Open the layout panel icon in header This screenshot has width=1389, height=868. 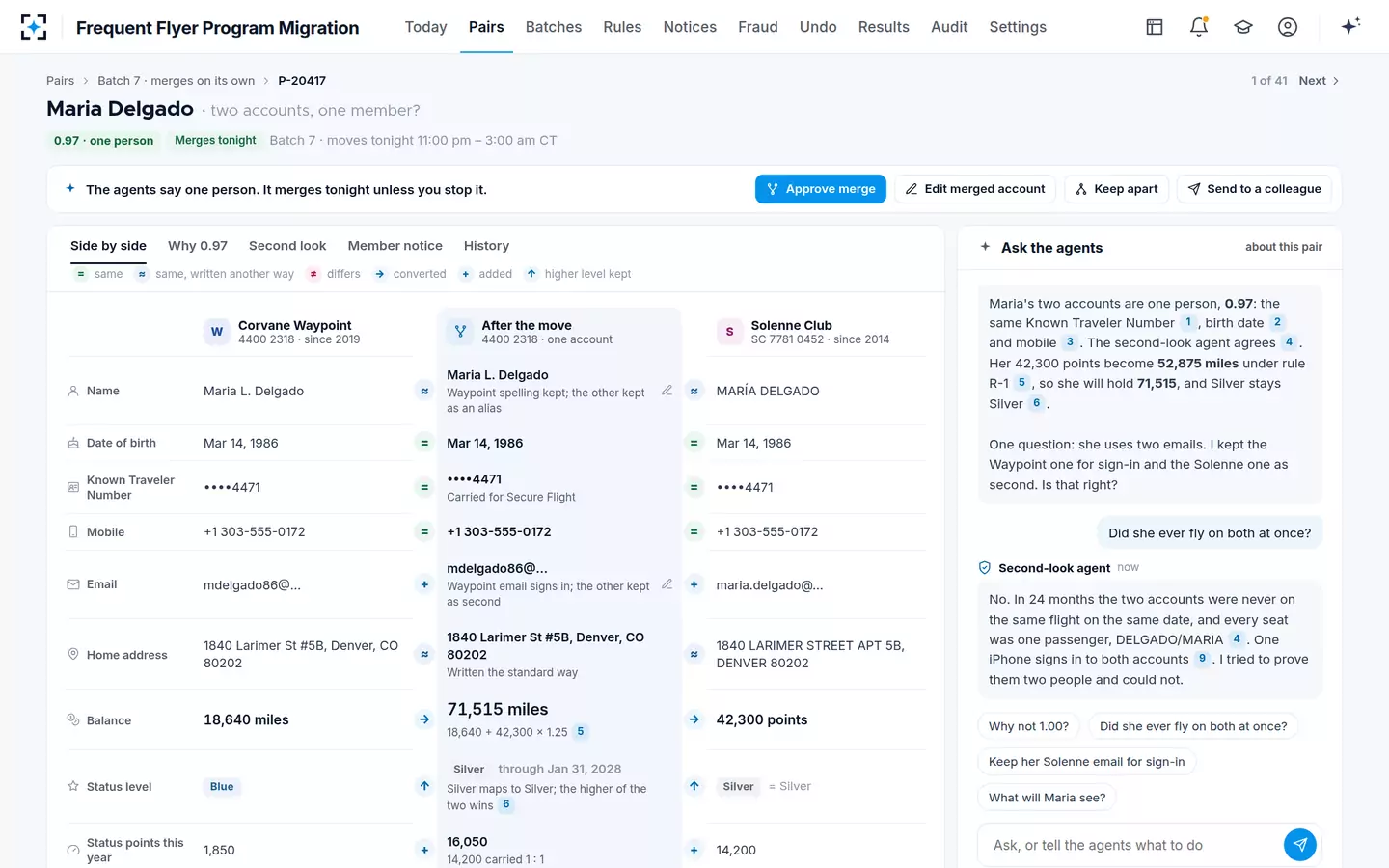click(1154, 27)
